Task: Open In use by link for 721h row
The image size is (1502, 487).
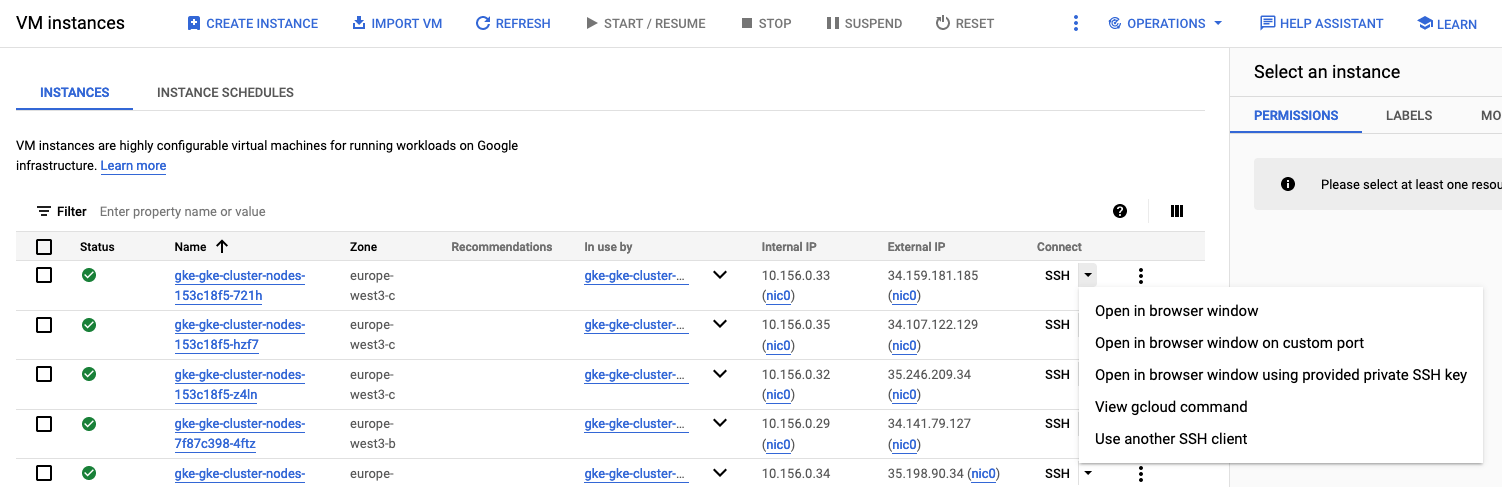Action: [636, 275]
